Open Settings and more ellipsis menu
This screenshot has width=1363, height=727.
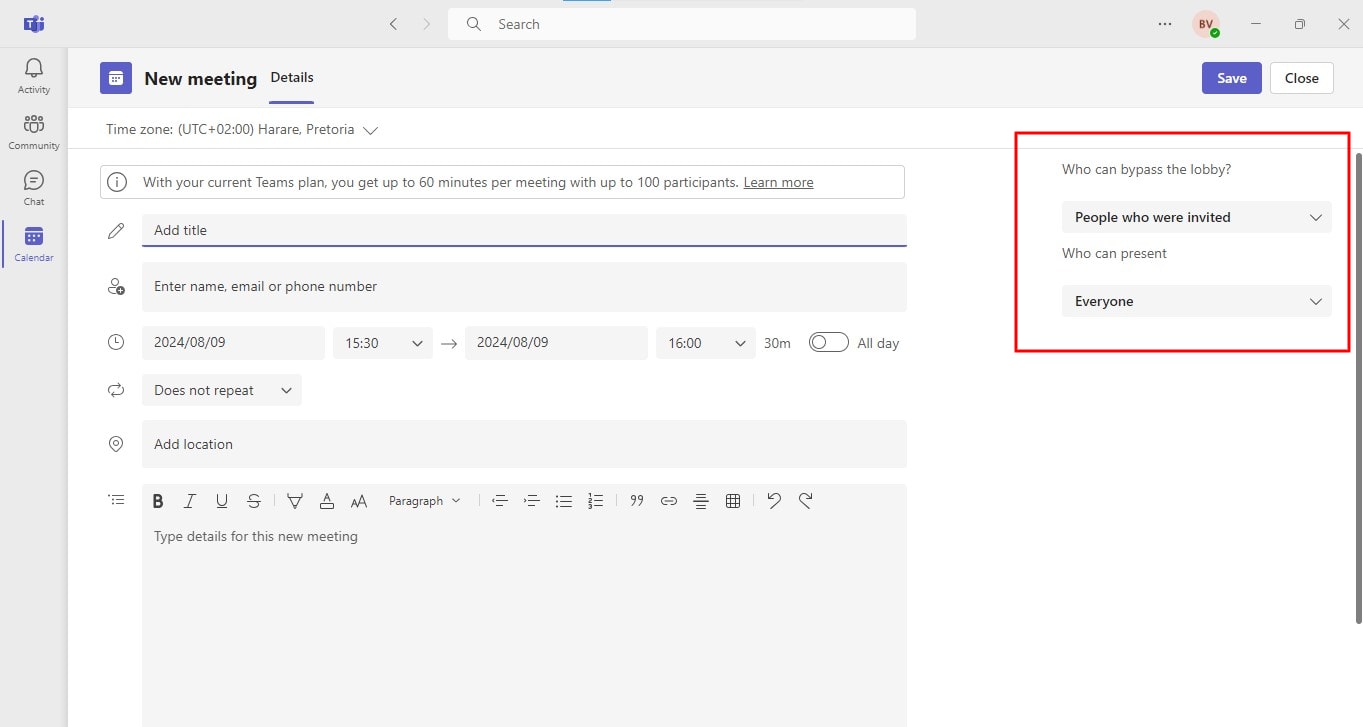pyautogui.click(x=1165, y=24)
